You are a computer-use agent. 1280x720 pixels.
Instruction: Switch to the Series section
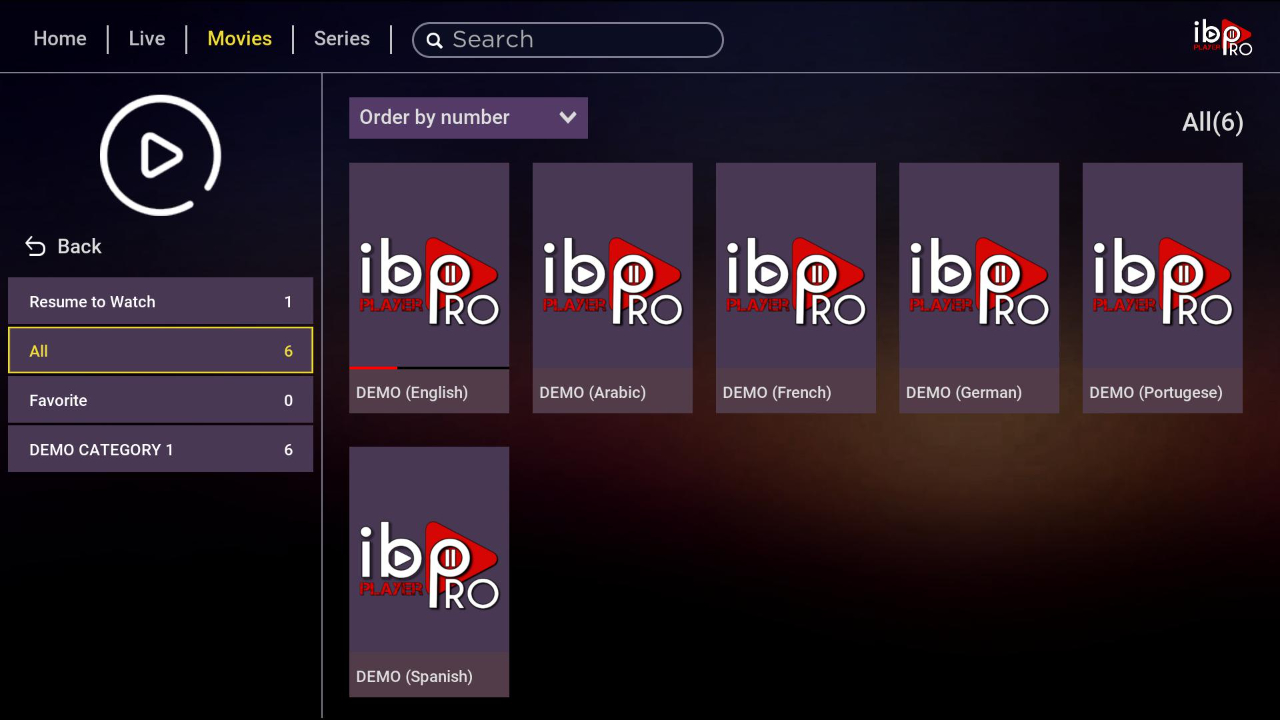tap(341, 38)
